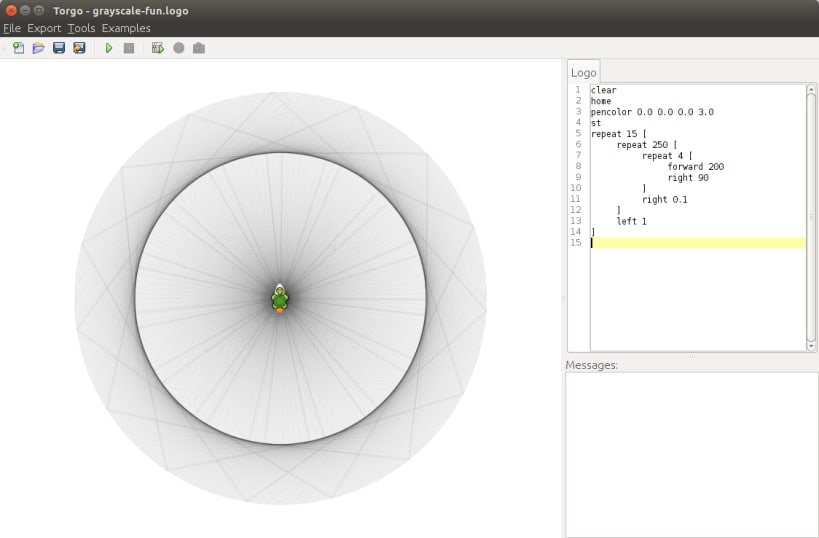
Task: Stop execution with the gray square icon
Action: pos(129,48)
